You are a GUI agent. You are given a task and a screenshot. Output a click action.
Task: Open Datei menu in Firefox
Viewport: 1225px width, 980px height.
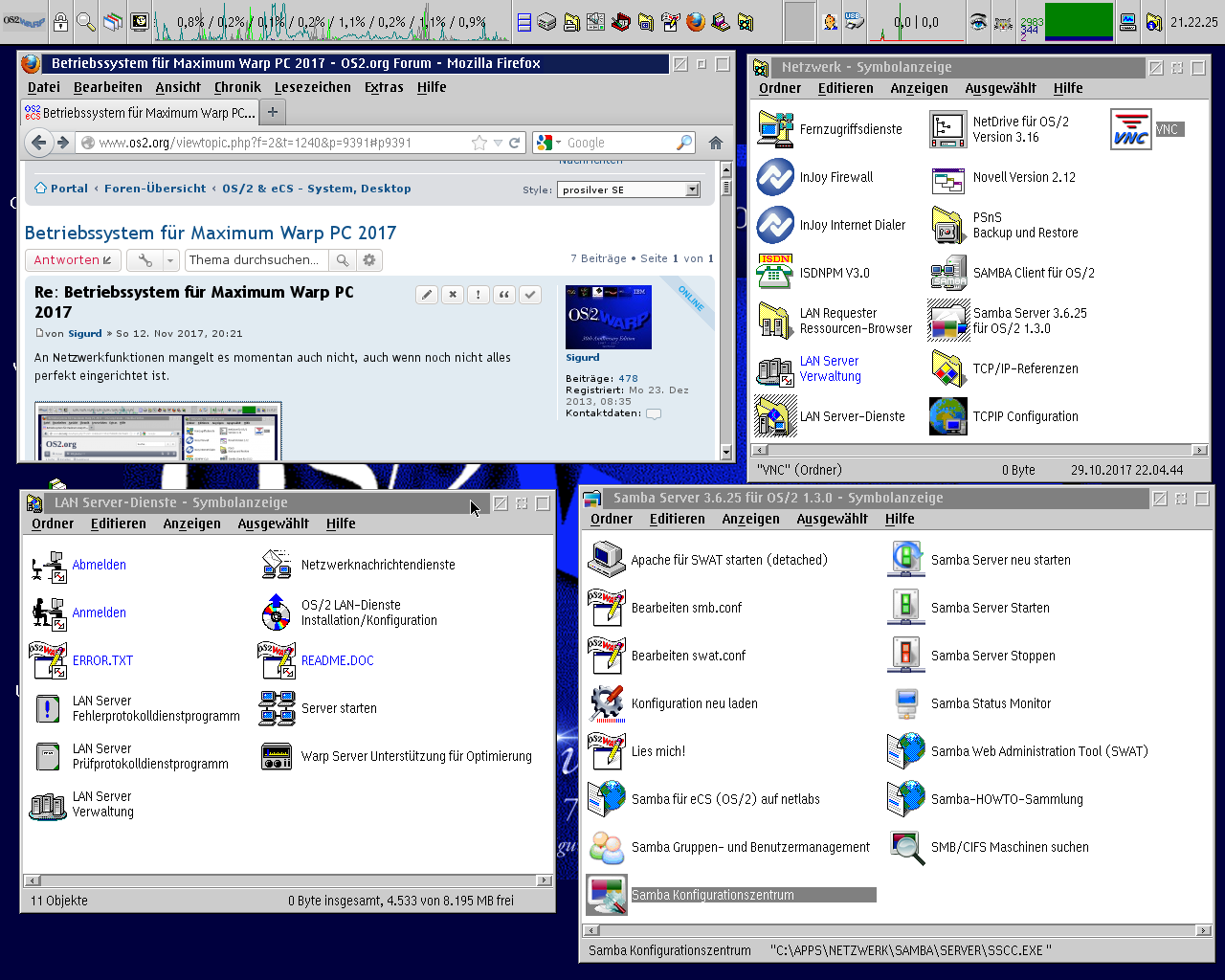pyautogui.click(x=44, y=87)
